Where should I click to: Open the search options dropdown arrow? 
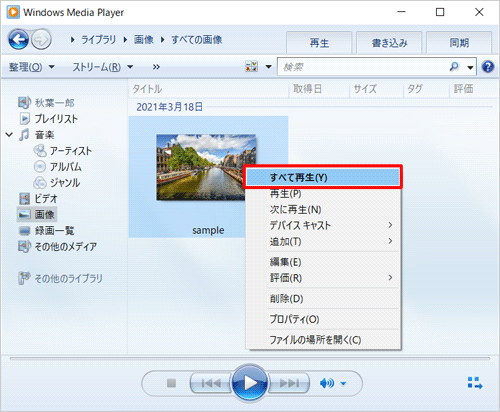click(470, 67)
